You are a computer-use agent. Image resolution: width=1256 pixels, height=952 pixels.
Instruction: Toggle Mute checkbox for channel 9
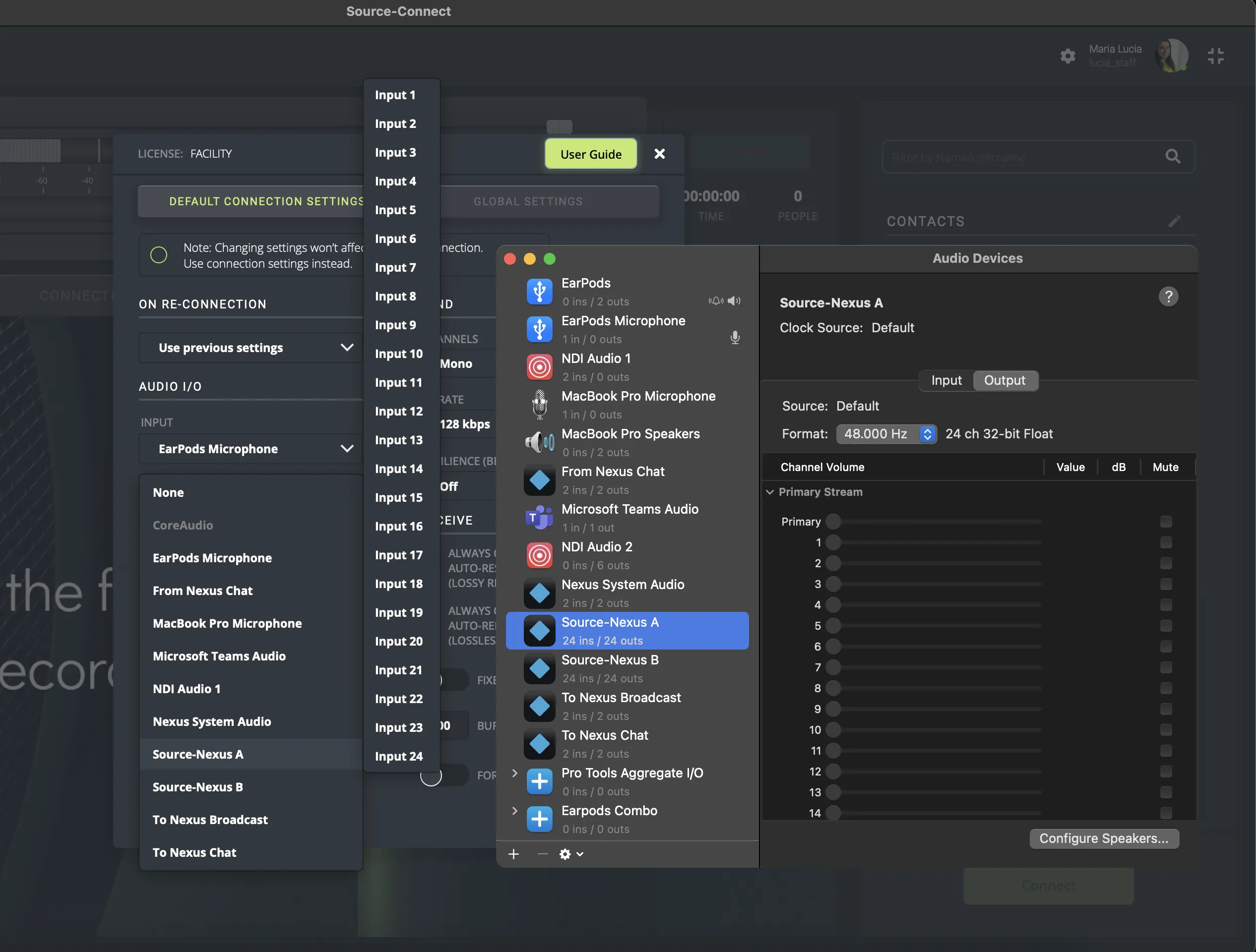(x=1166, y=709)
